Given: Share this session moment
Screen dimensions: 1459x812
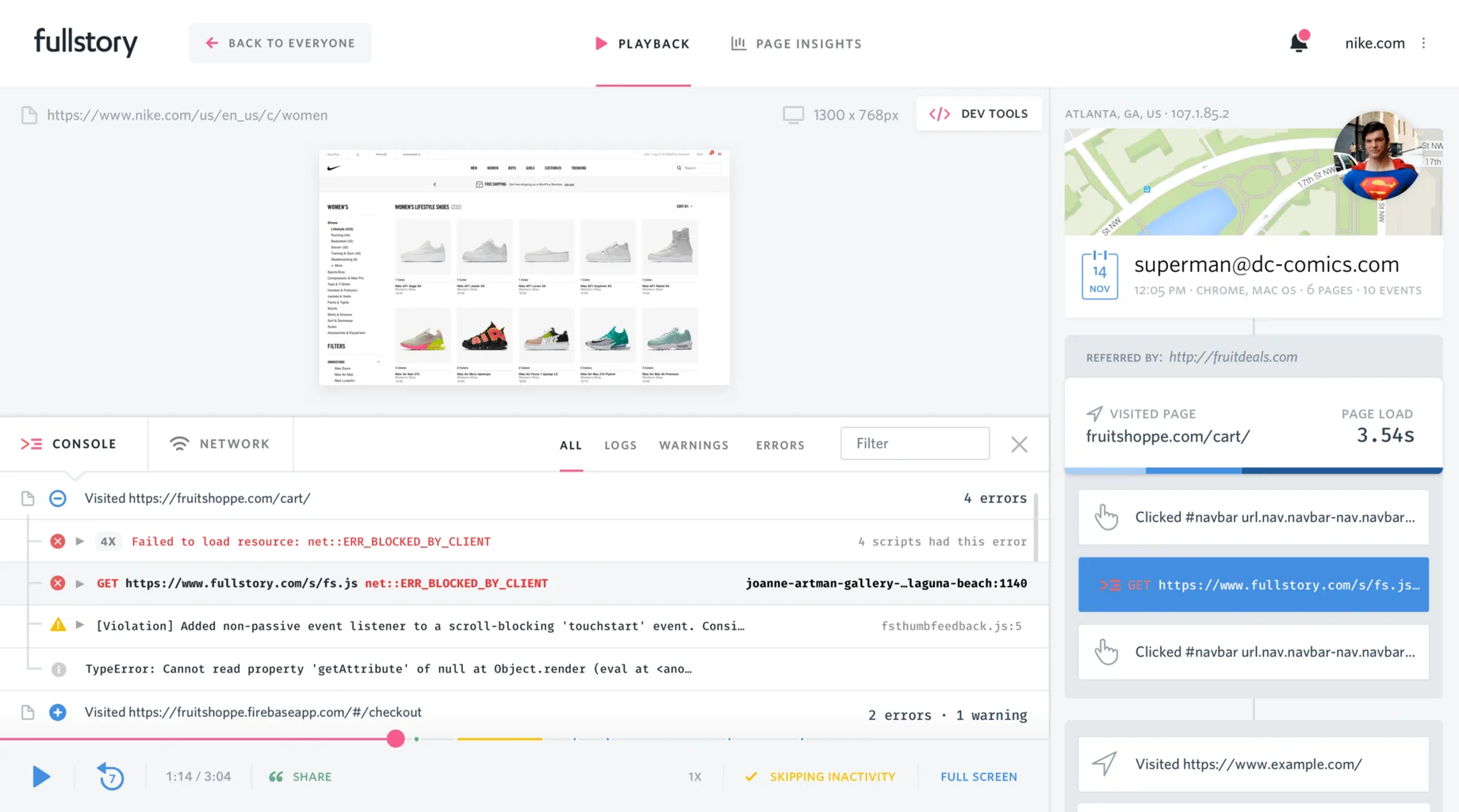Looking at the screenshot, I should click(301, 777).
